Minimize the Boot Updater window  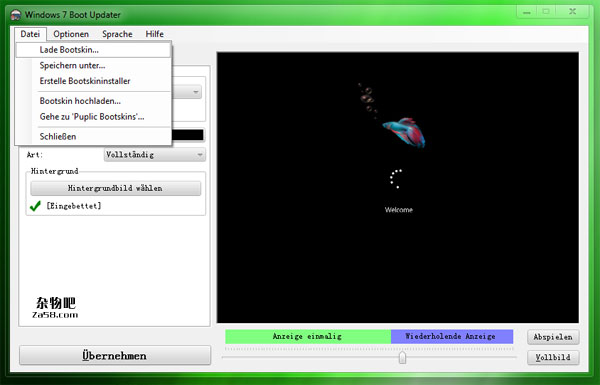click(527, 12)
